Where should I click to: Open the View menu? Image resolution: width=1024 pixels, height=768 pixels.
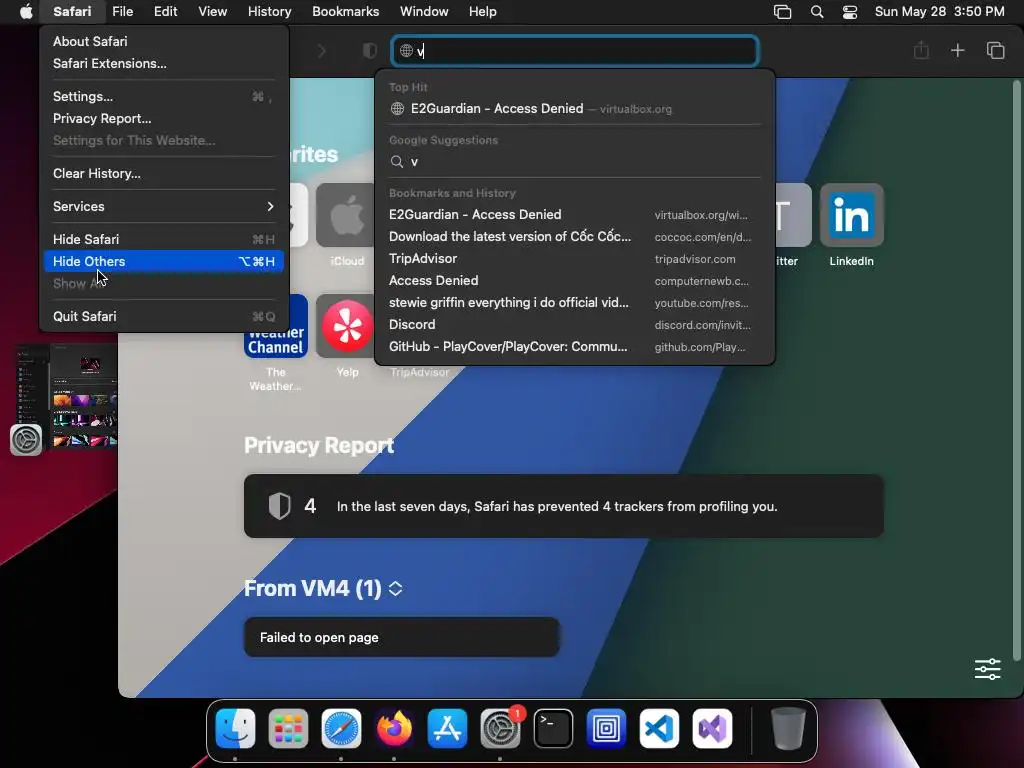212,12
